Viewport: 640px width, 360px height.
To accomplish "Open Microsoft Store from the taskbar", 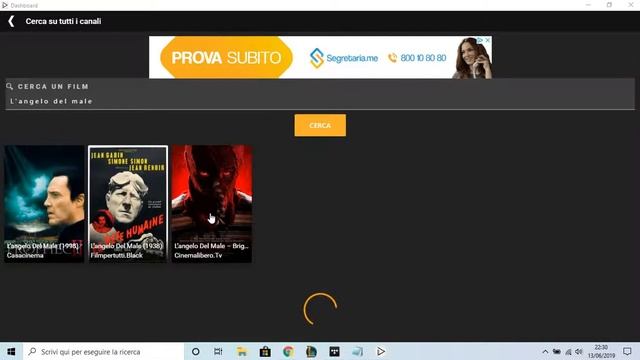I will [x=265, y=351].
